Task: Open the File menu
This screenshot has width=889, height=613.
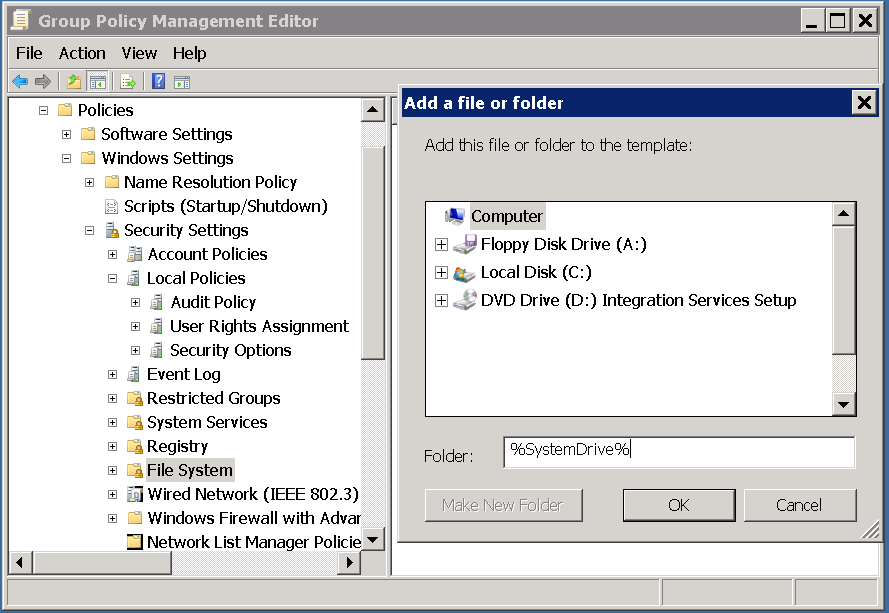Action: pos(29,53)
